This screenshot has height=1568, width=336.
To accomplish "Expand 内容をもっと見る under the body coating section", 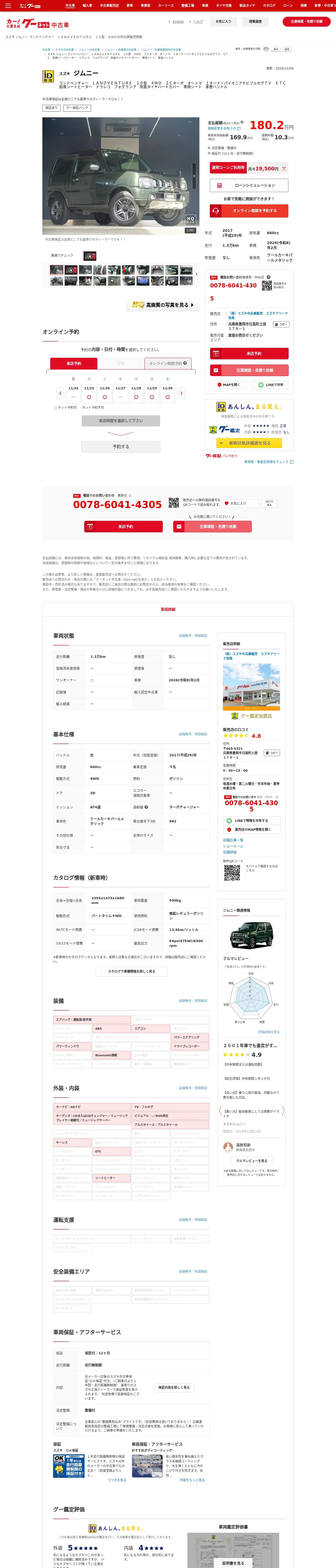I will click(x=192, y=1480).
